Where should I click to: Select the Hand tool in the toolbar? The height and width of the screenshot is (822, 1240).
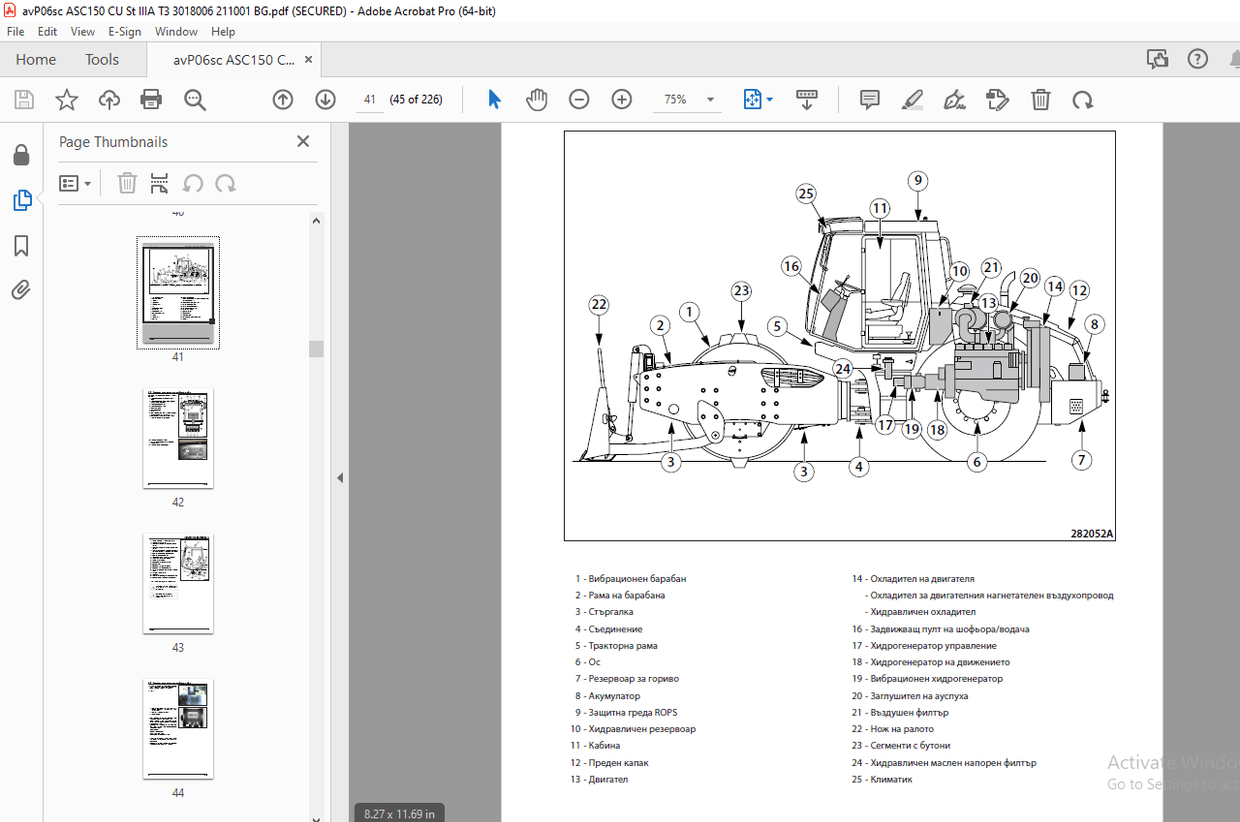[x=537, y=99]
